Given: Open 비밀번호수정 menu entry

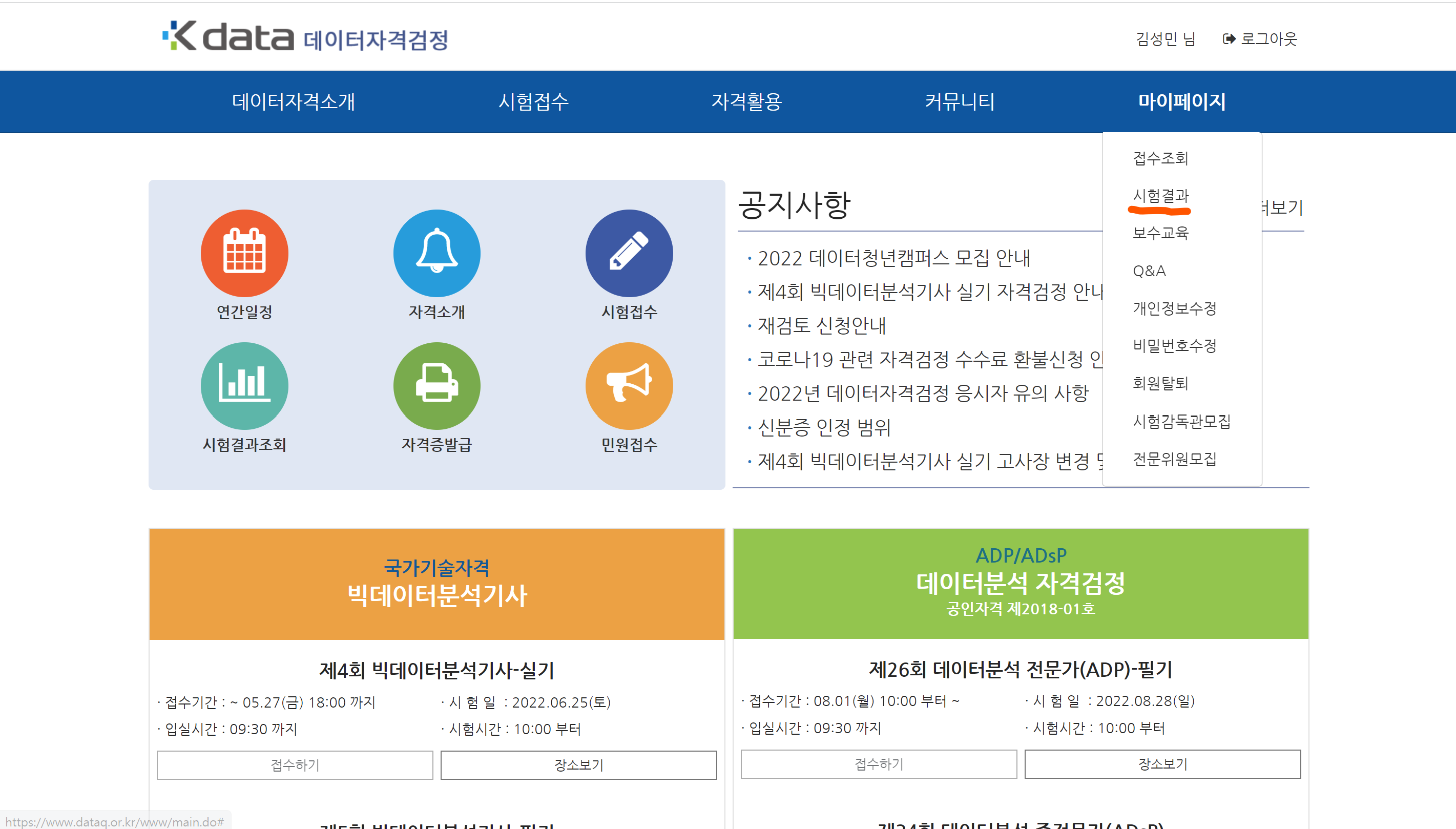Looking at the screenshot, I should coord(1174,346).
